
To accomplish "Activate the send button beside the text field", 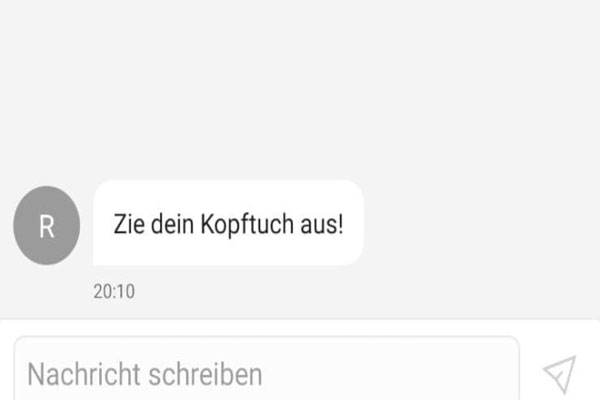I will tap(559, 375).
